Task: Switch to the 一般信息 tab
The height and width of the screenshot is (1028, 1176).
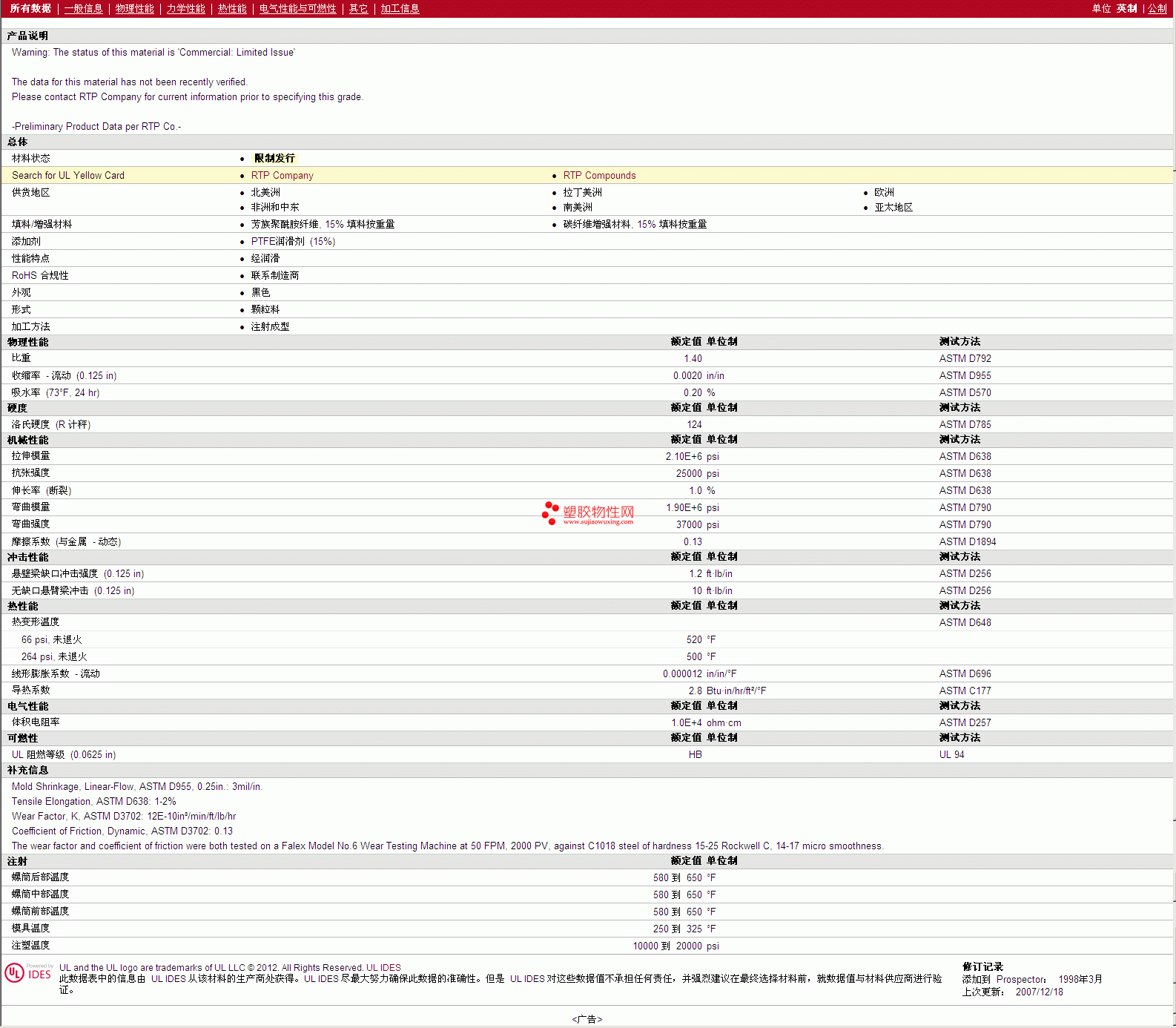Action: pos(84,9)
